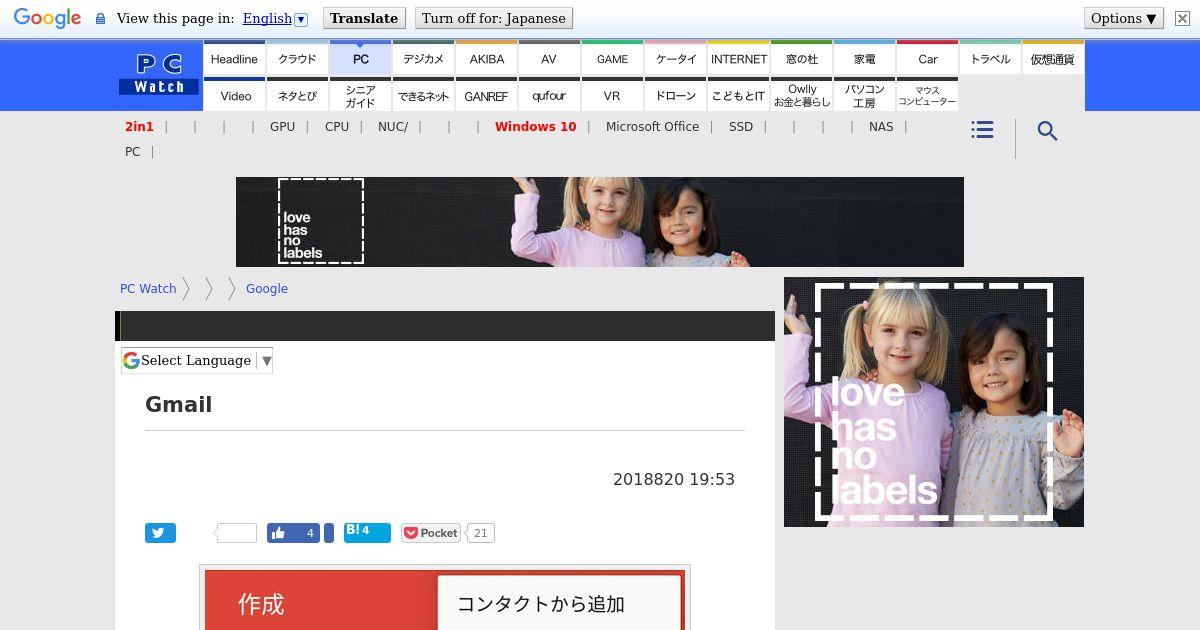Open the パソコン工房 tab
The image size is (1200, 630).
coord(865,96)
